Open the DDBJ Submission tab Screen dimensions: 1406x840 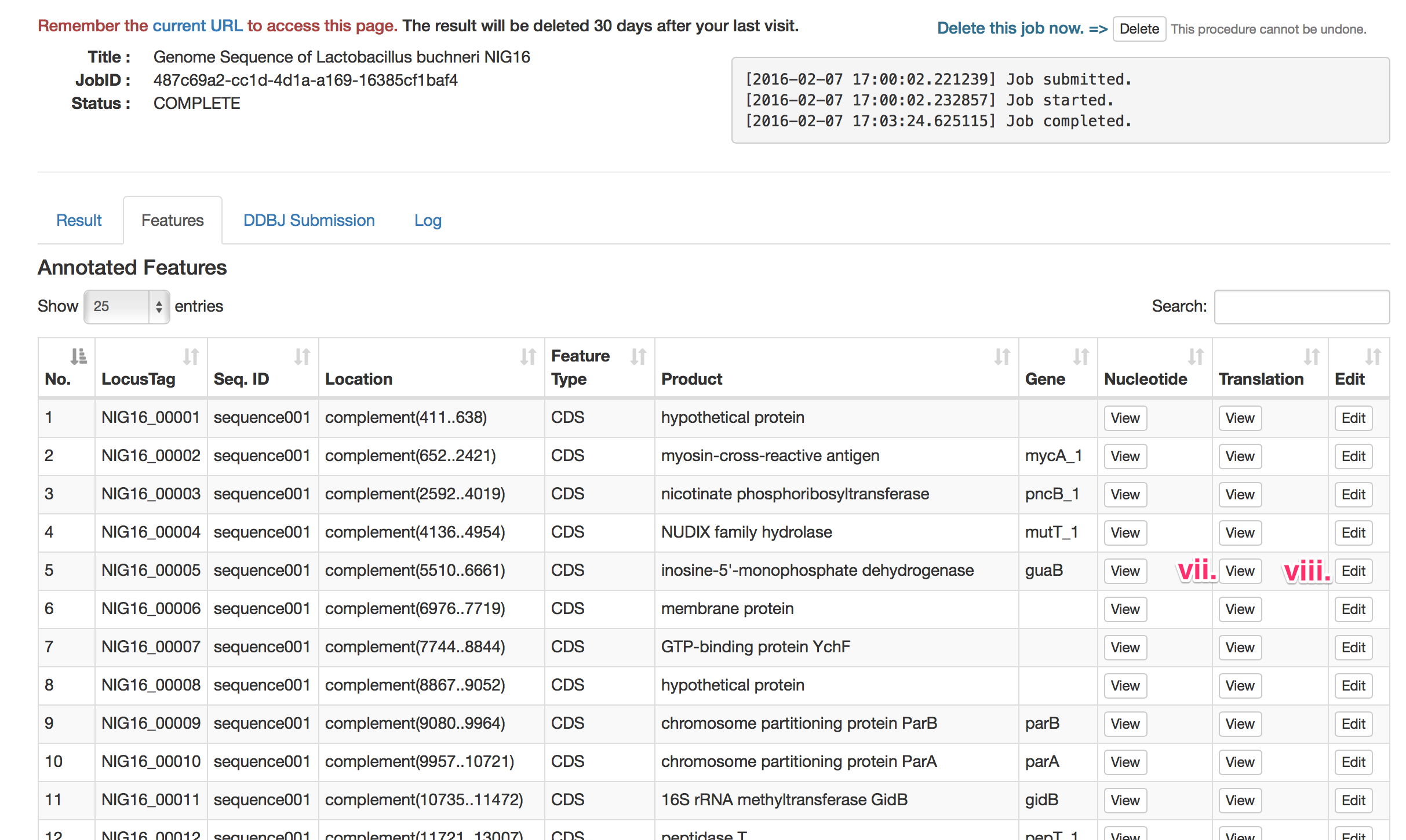click(309, 221)
